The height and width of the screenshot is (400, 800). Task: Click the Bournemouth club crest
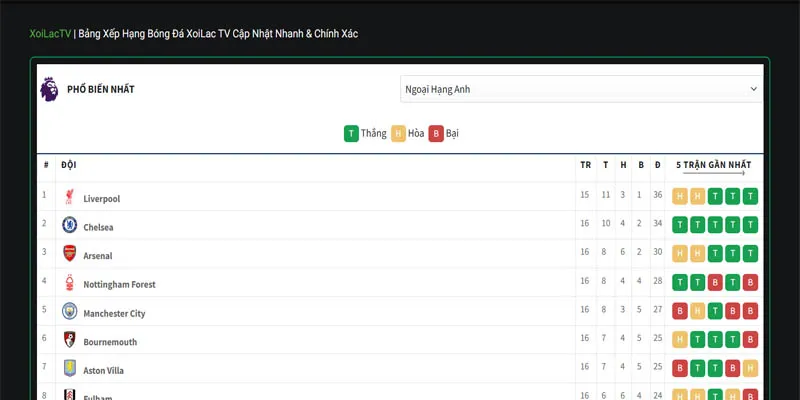point(69,340)
